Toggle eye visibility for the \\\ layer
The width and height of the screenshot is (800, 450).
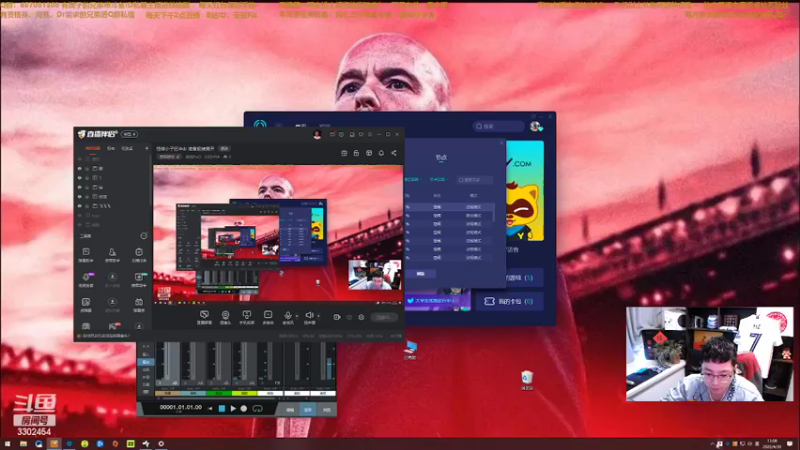coord(80,206)
